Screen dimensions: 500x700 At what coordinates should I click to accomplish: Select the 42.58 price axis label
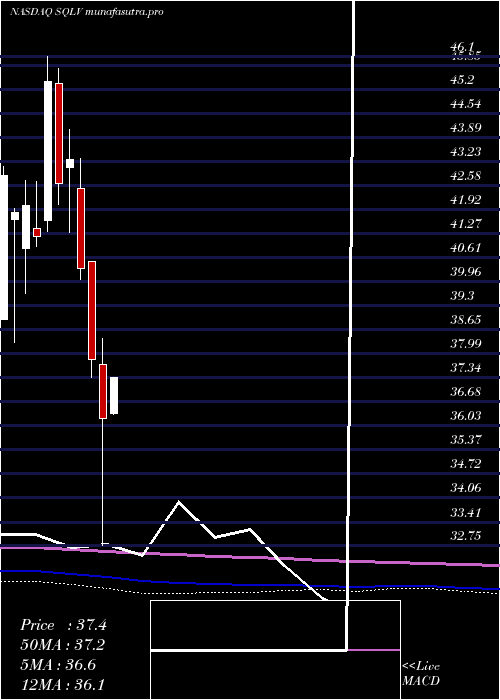(x=466, y=176)
